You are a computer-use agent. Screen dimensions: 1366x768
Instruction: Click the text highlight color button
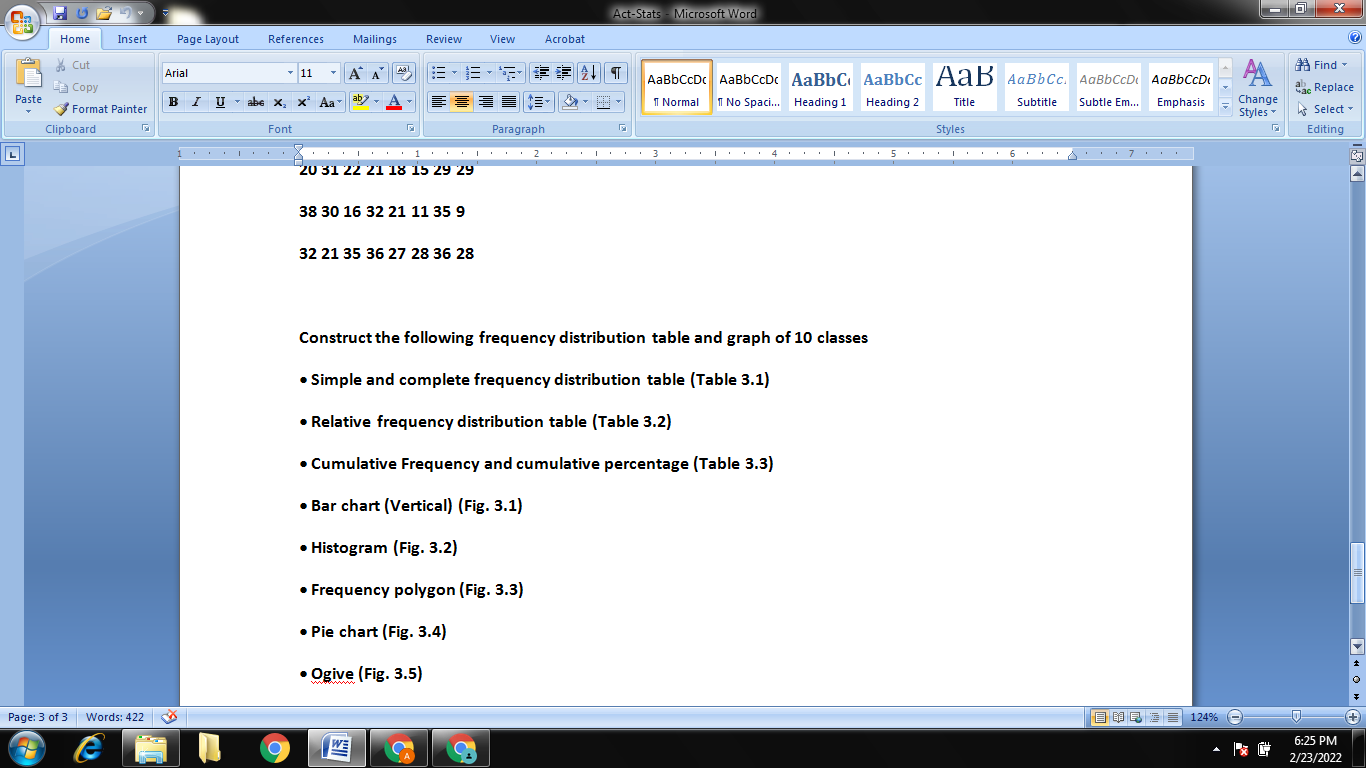pyautogui.click(x=361, y=102)
